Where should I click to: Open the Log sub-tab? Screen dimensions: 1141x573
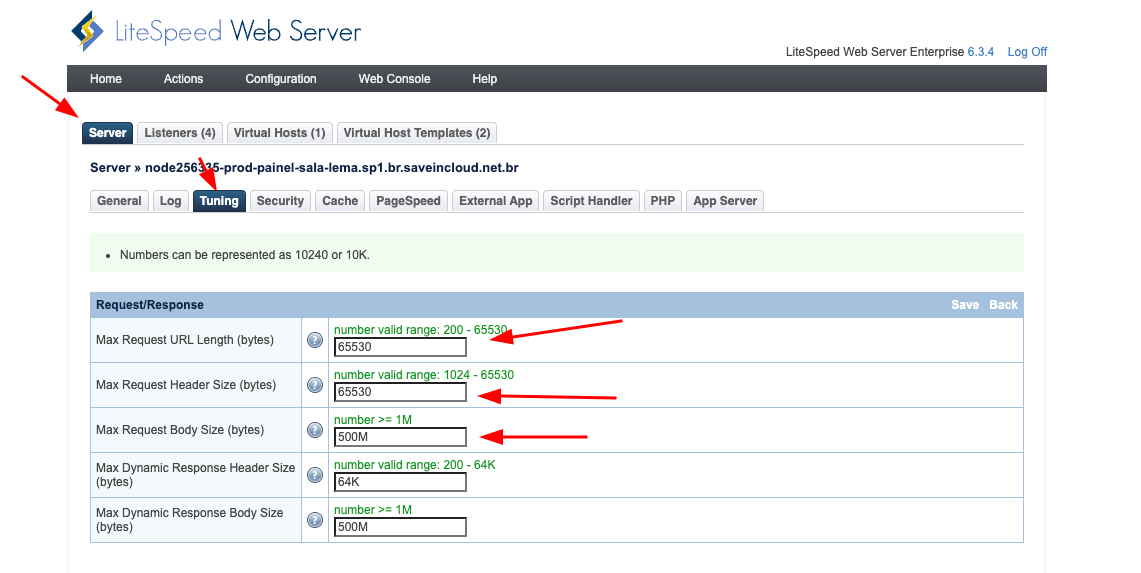tap(170, 201)
